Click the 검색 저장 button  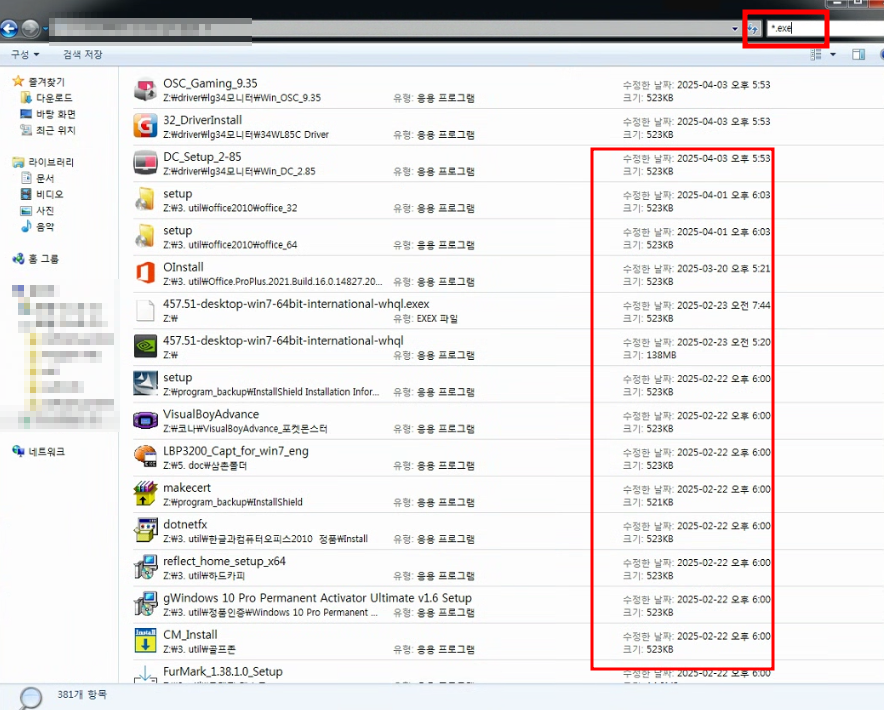[82, 55]
